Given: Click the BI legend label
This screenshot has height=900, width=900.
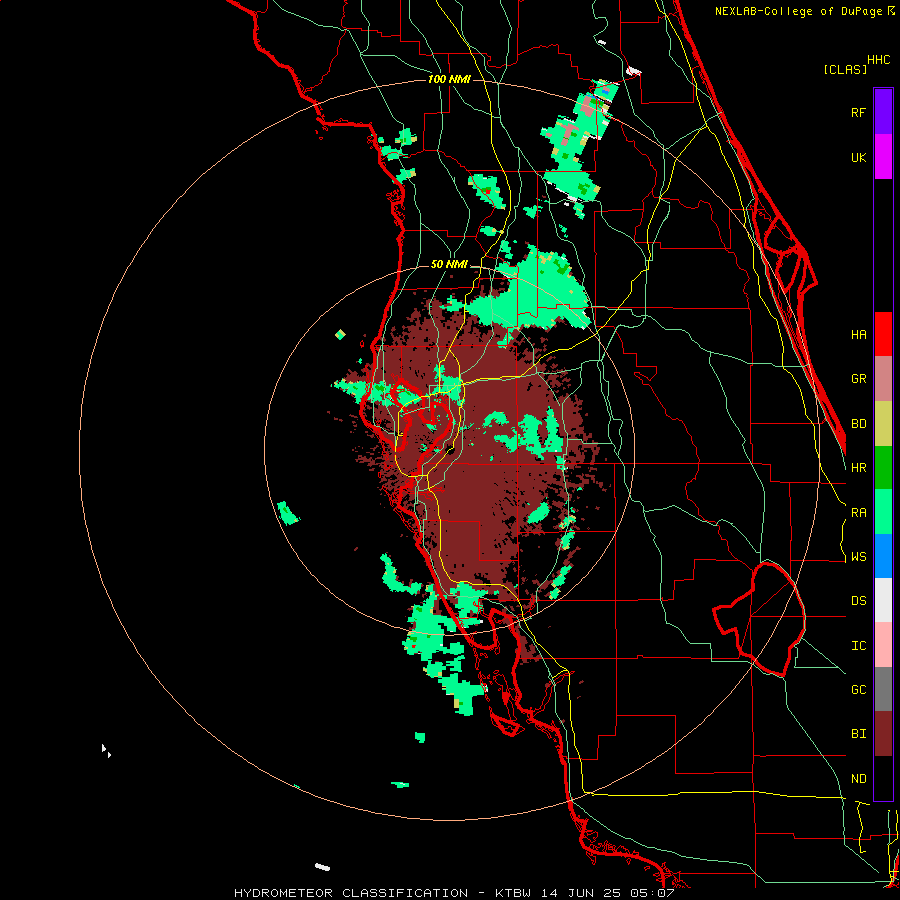Looking at the screenshot, I should [x=858, y=734].
